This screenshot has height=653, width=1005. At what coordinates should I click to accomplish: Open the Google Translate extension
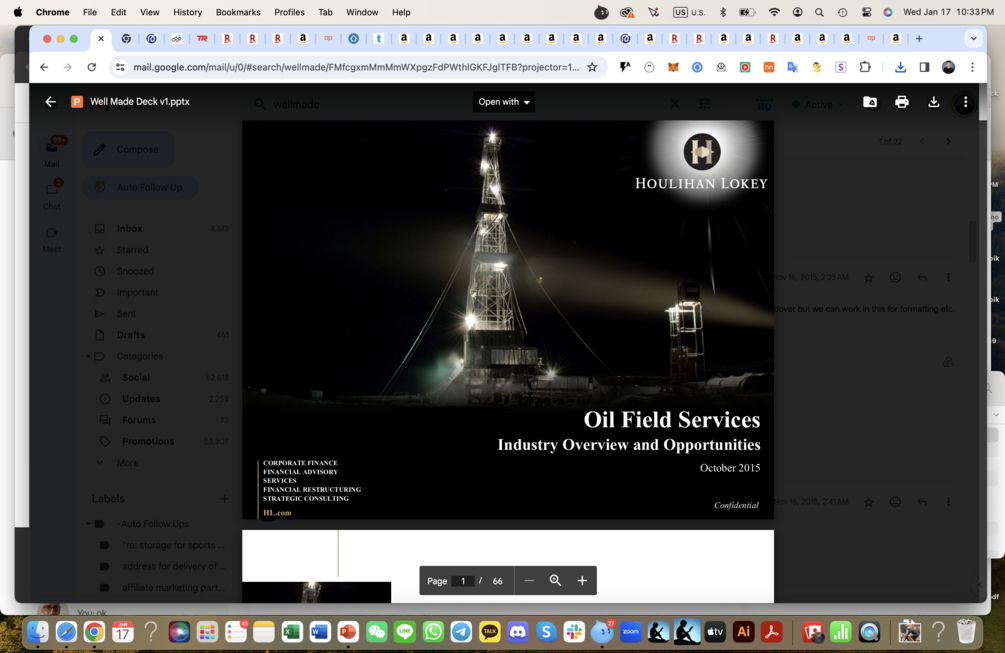click(793, 67)
